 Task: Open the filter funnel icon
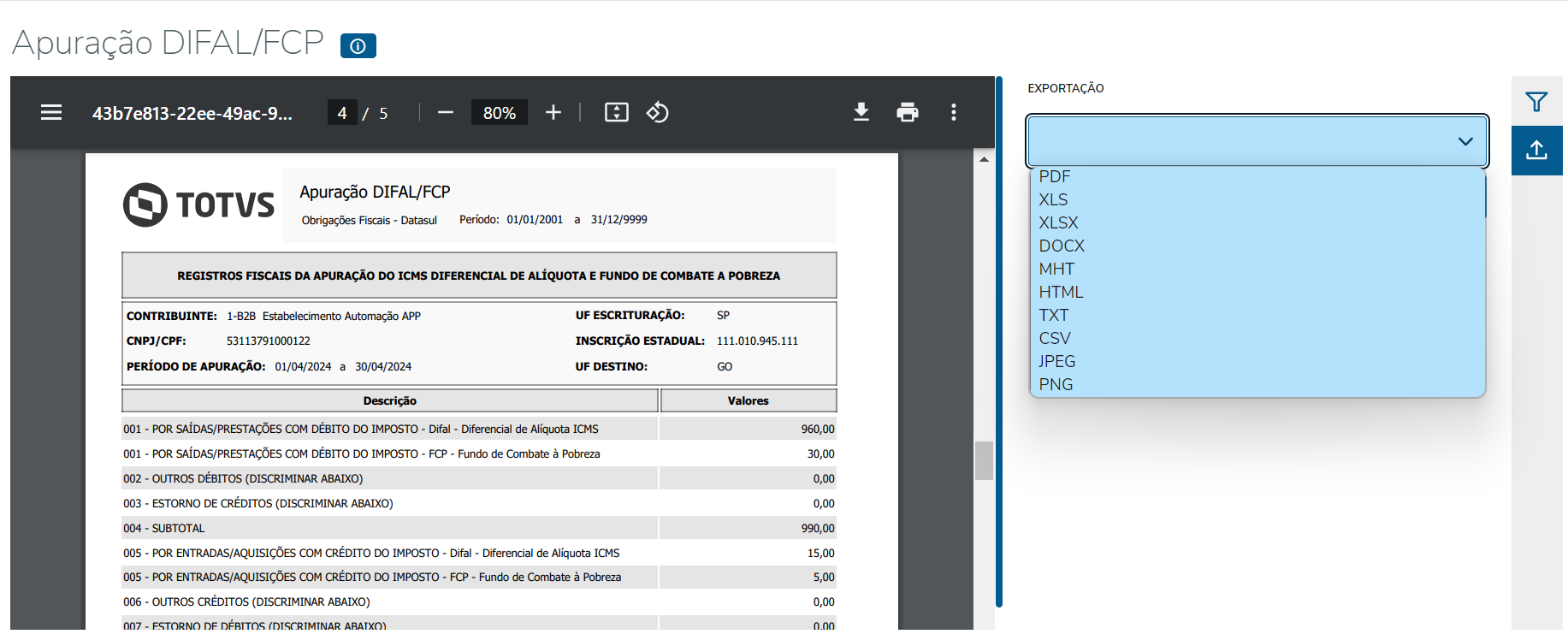click(1536, 102)
